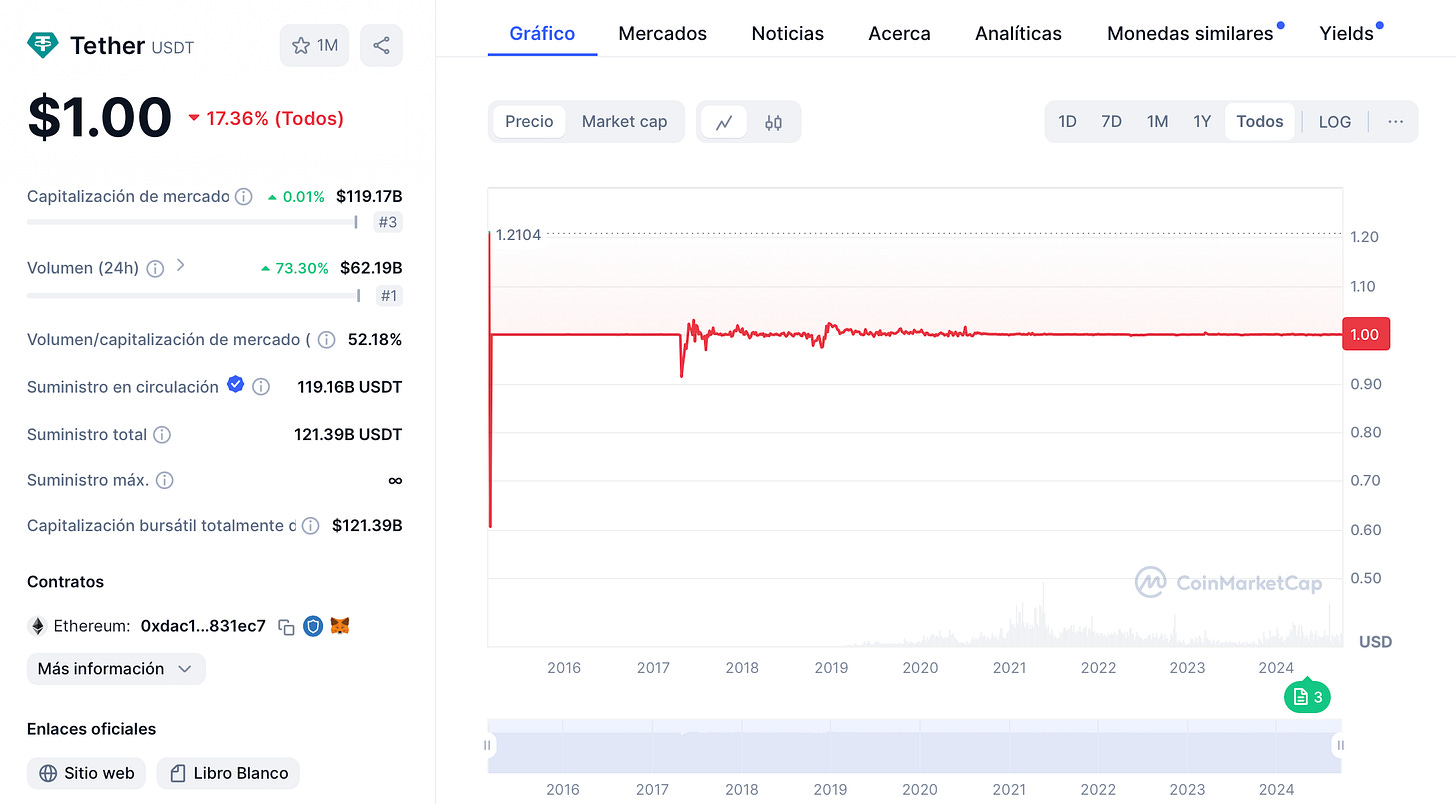Set chart range to 1M

pyautogui.click(x=1157, y=121)
